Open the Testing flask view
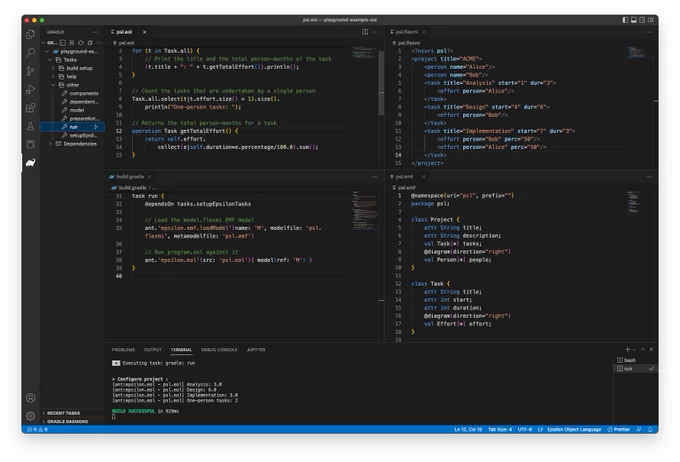 click(30, 126)
